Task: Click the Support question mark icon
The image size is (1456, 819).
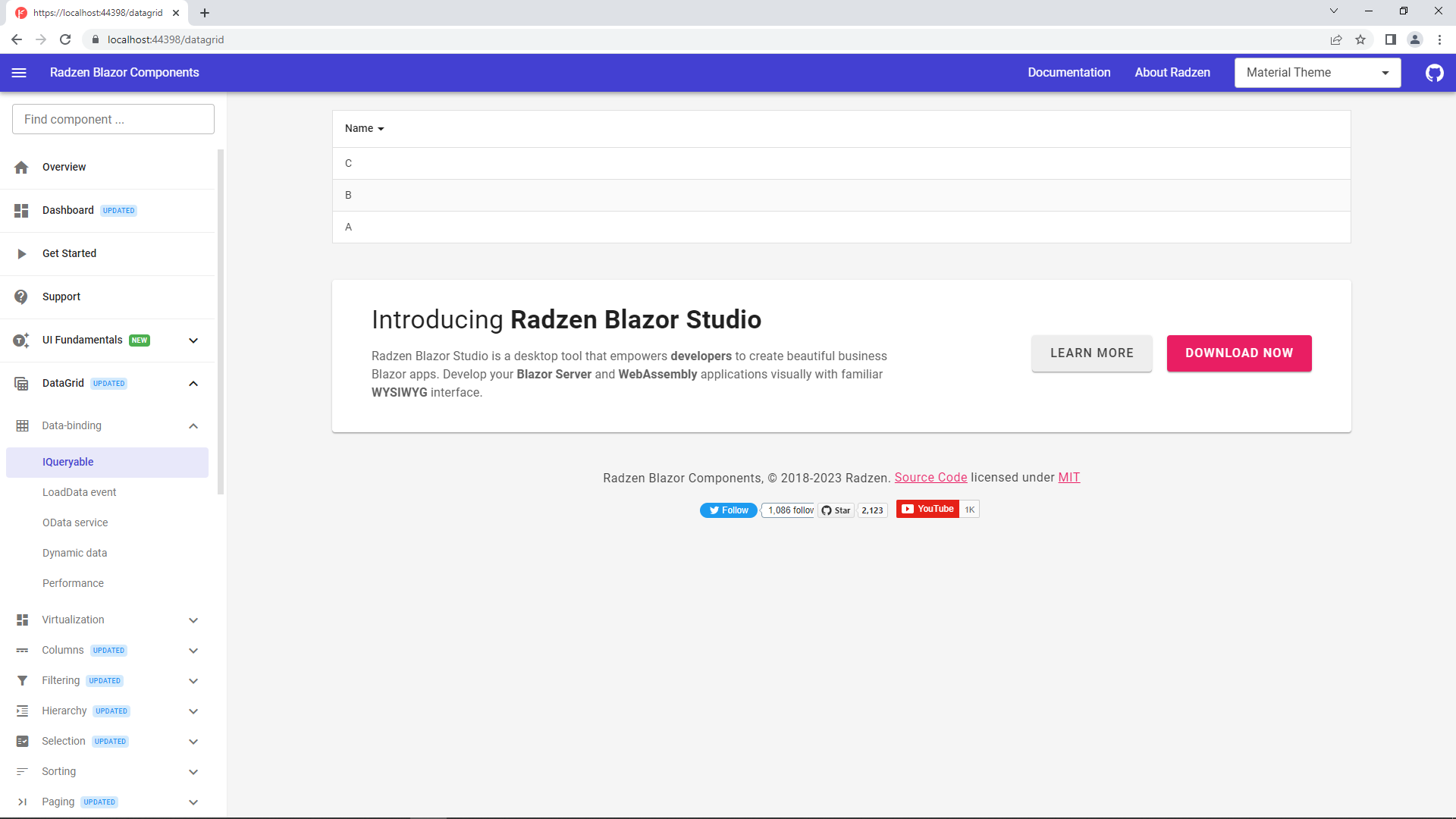Action: (21, 297)
